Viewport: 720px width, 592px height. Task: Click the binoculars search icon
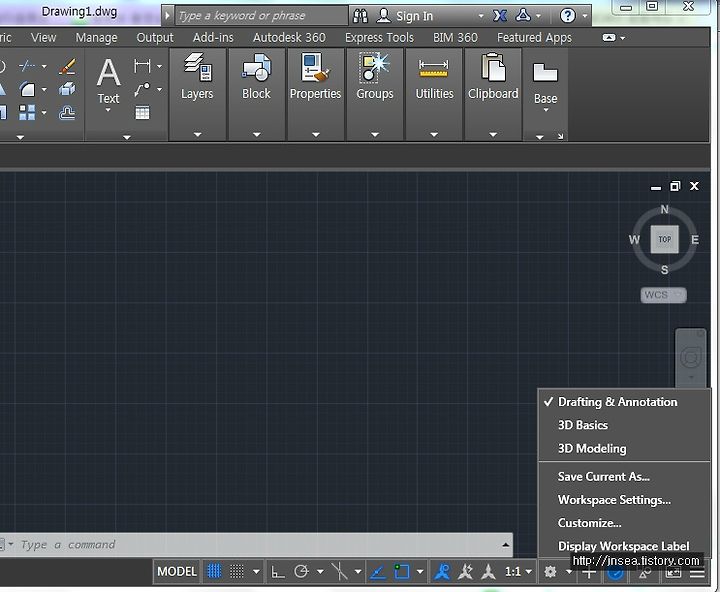click(360, 16)
